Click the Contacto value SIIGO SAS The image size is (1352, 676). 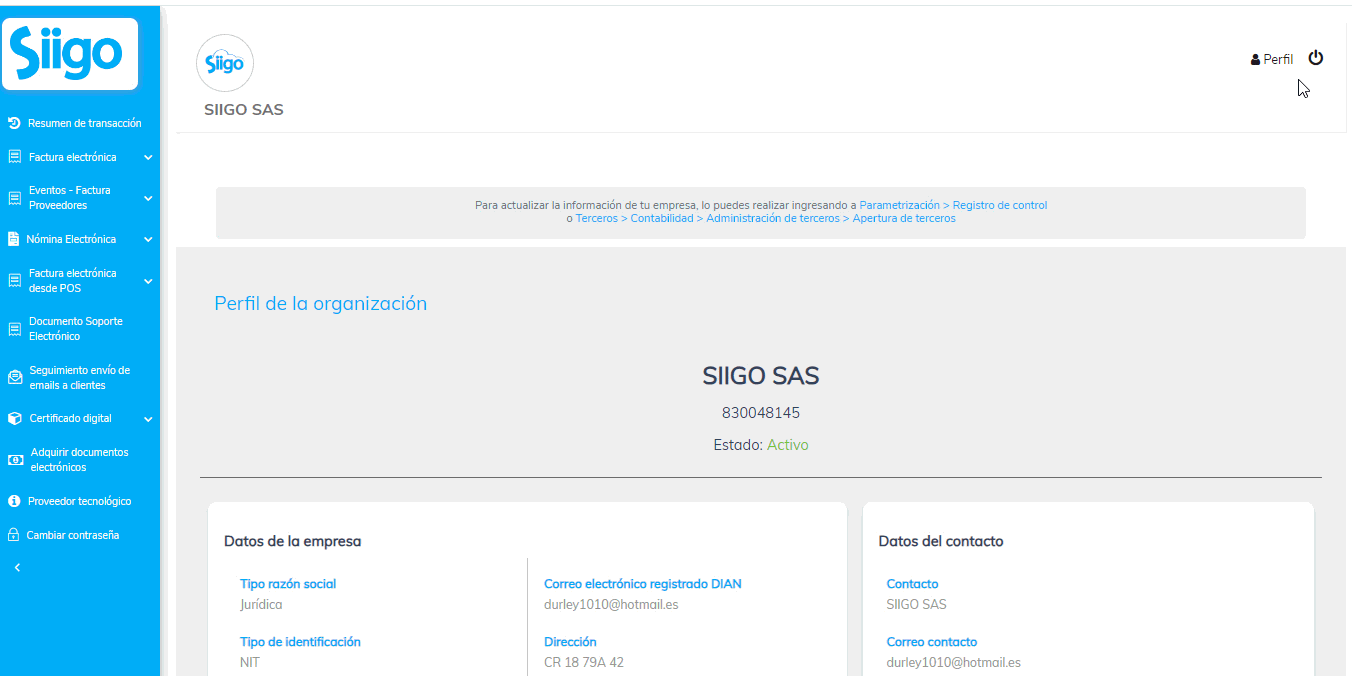click(917, 605)
